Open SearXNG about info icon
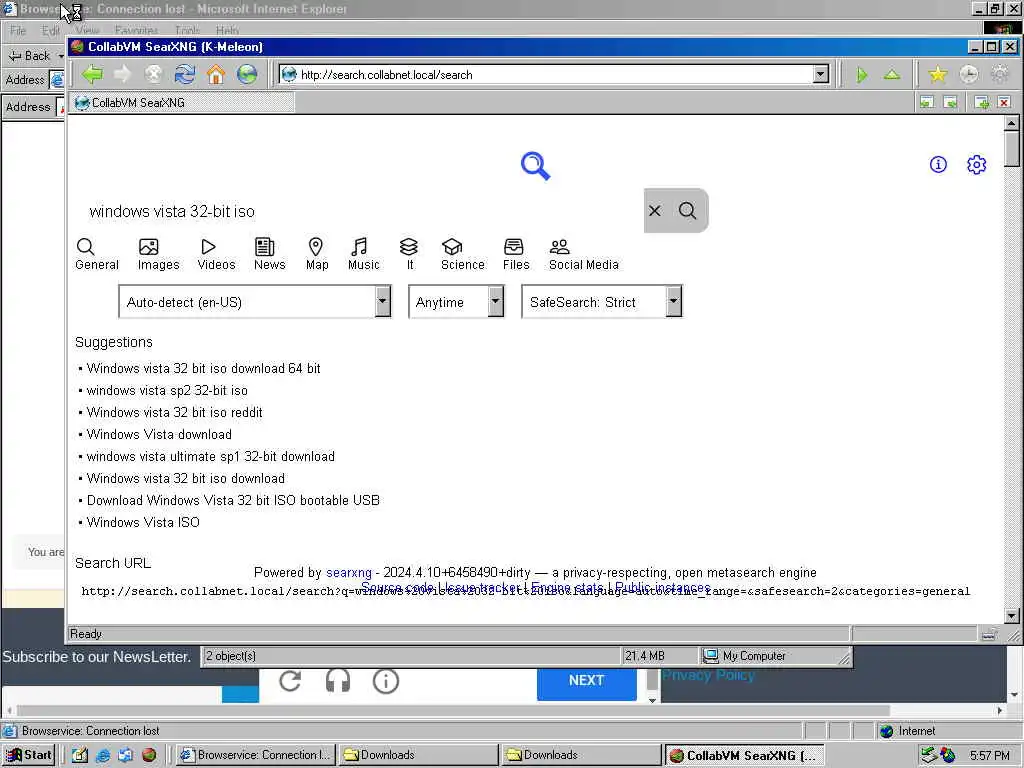 (938, 165)
